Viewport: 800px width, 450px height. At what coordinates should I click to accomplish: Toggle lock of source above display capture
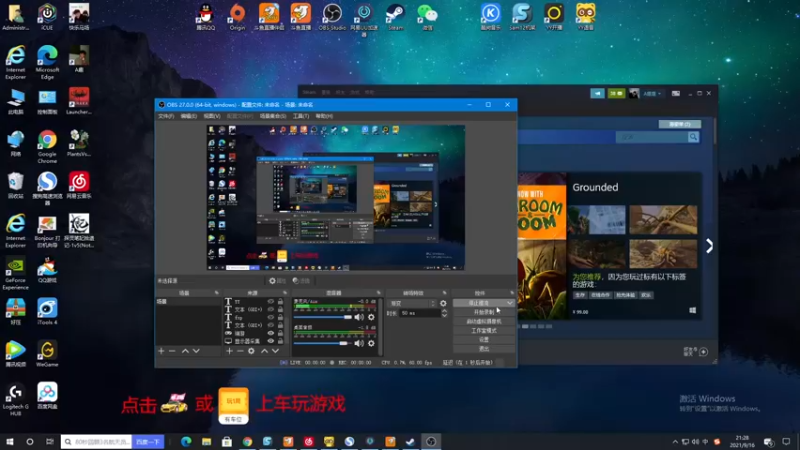pyautogui.click(x=280, y=333)
